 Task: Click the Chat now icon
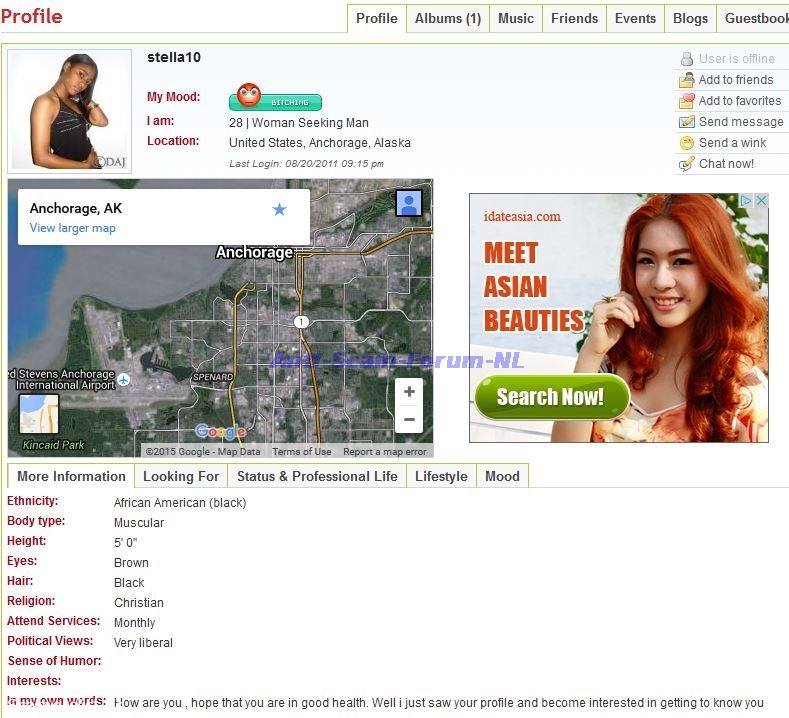[686, 164]
